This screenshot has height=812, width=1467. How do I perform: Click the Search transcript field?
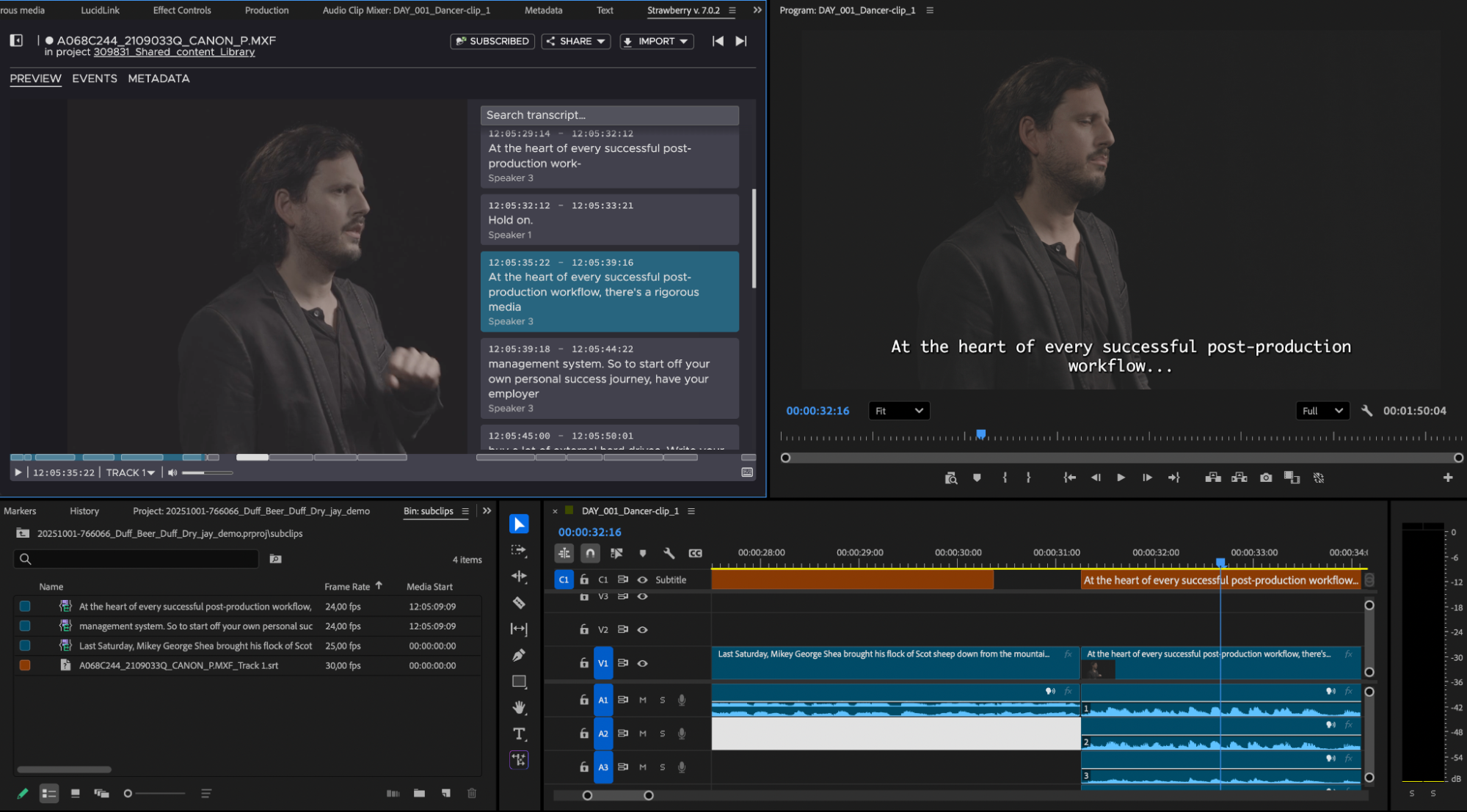pyautogui.click(x=609, y=115)
